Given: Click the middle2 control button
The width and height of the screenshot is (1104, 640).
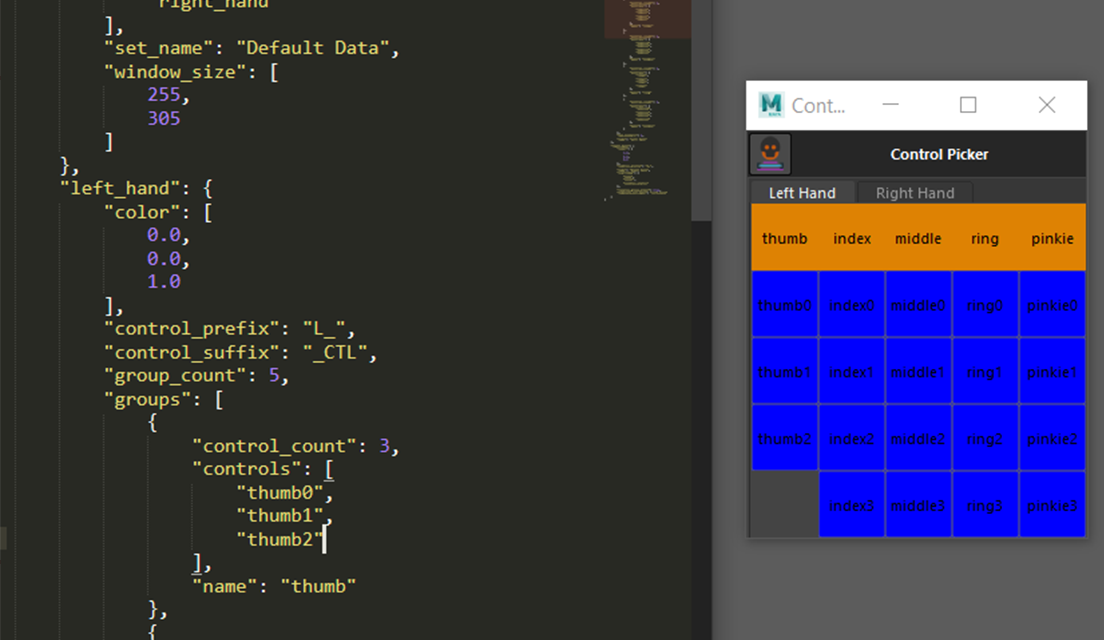Looking at the screenshot, I should 918,438.
